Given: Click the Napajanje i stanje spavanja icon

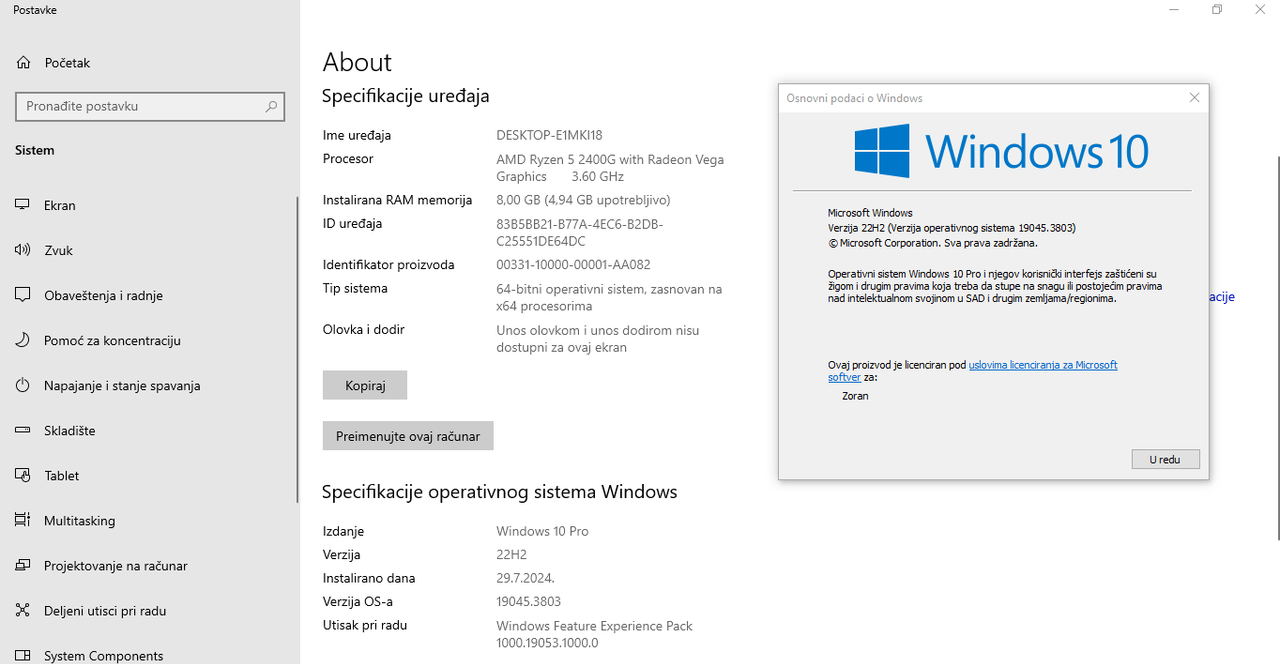Looking at the screenshot, I should click(23, 385).
